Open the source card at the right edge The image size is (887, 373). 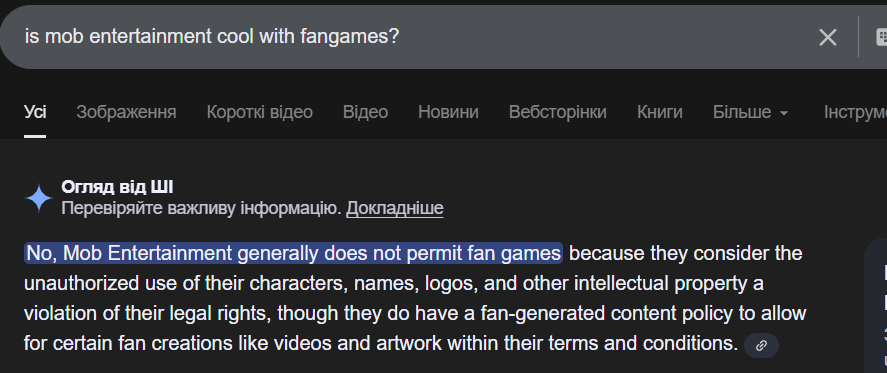tap(876, 306)
